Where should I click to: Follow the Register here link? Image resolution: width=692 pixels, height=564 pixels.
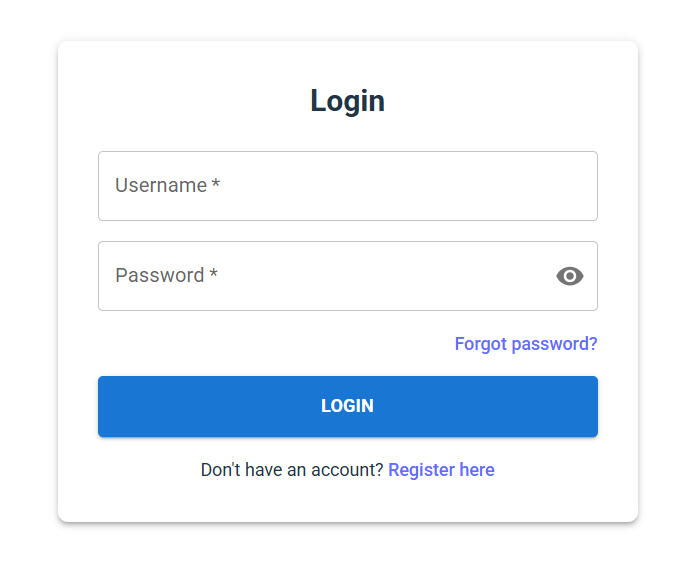coord(441,470)
